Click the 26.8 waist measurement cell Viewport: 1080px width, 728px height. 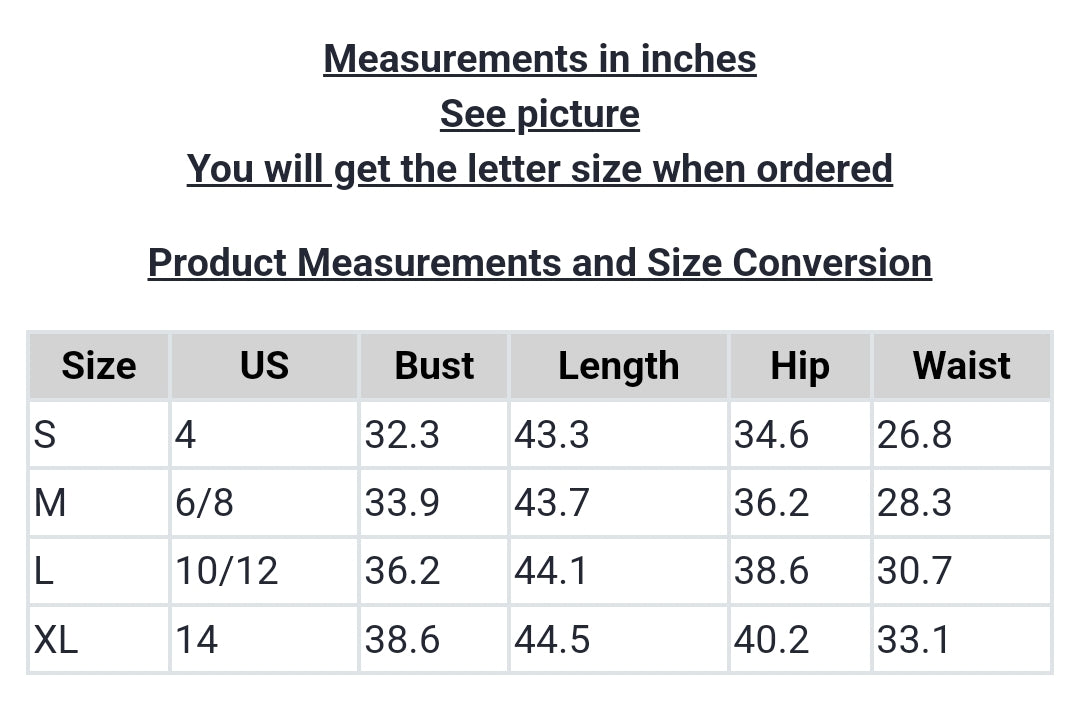914,435
